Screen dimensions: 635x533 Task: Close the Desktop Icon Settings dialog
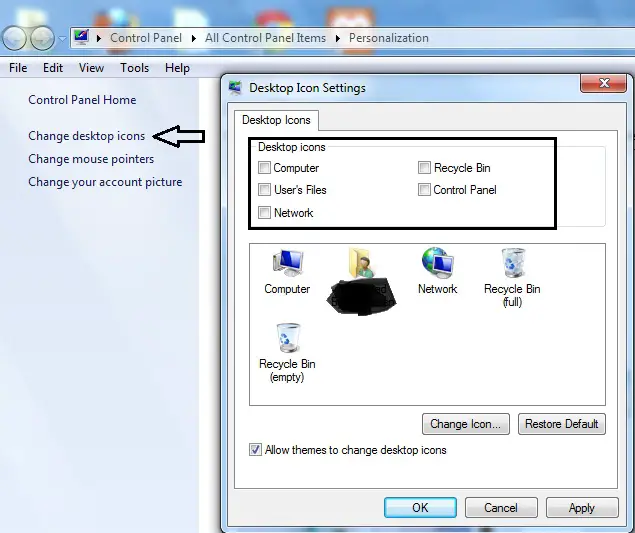[x=604, y=83]
